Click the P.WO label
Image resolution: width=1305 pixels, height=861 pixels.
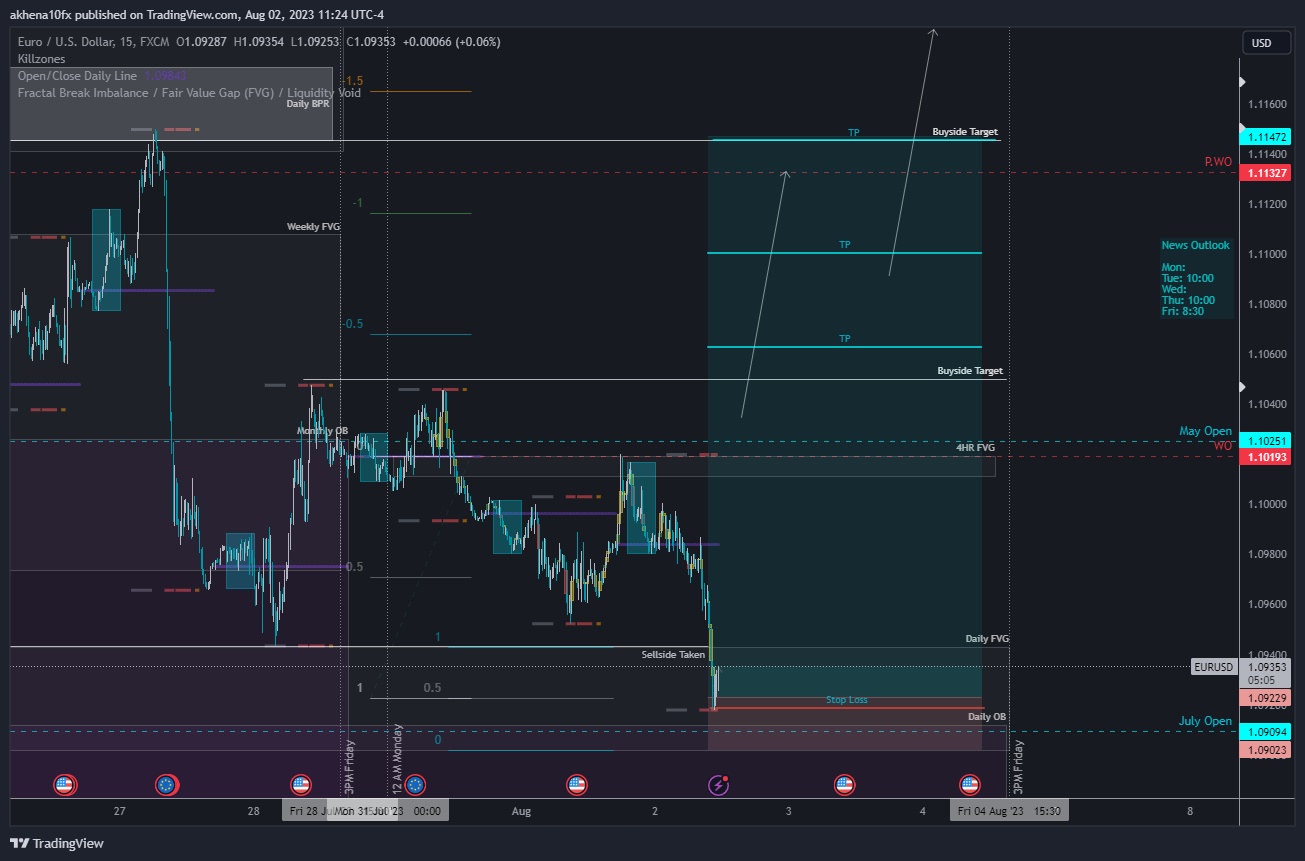tap(1218, 162)
